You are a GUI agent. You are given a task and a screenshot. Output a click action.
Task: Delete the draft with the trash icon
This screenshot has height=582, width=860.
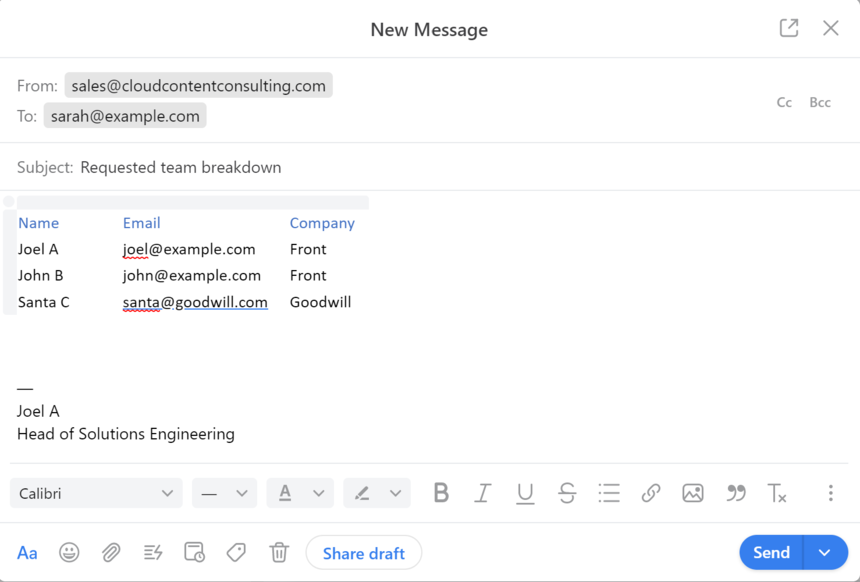278,552
